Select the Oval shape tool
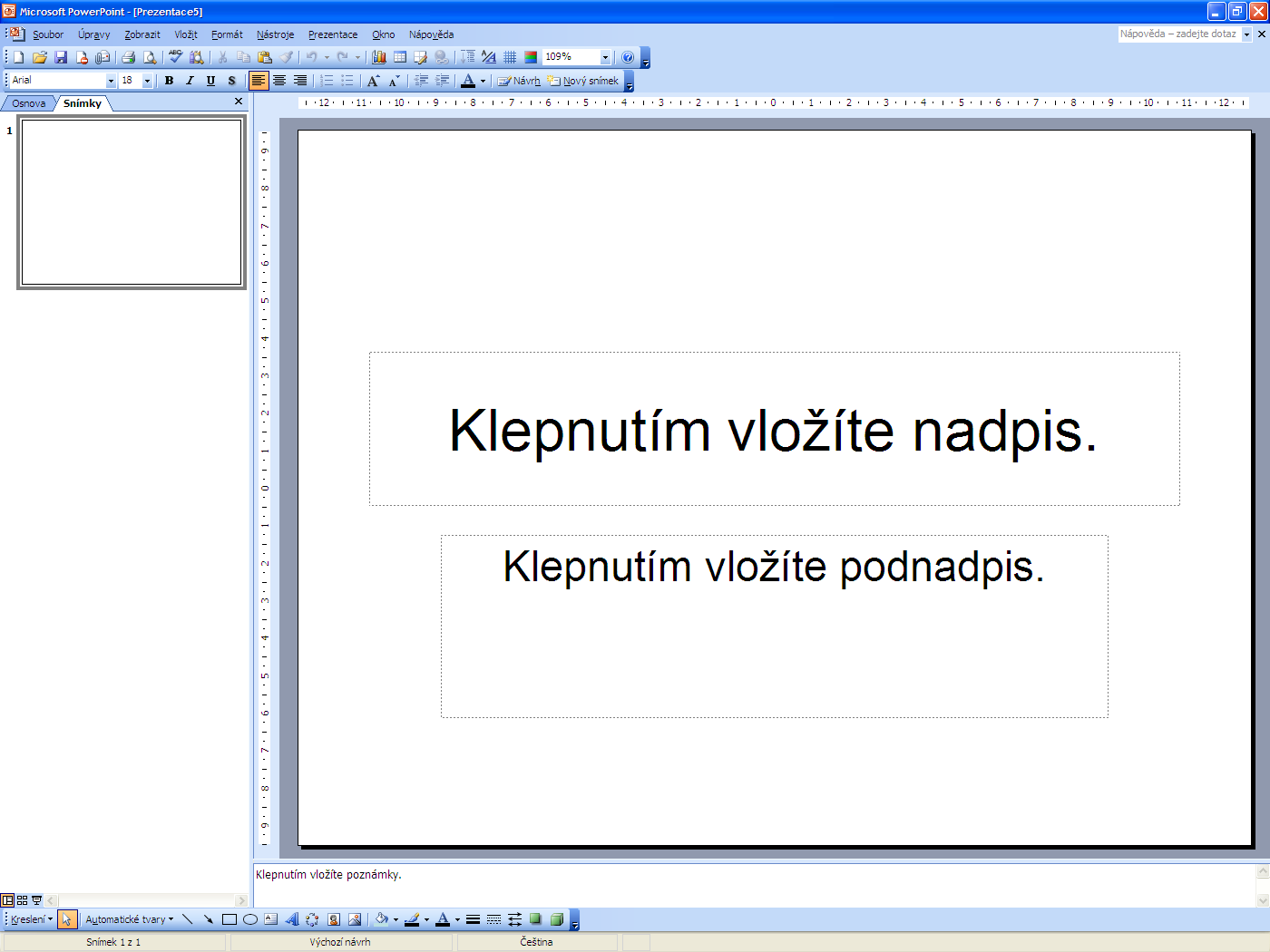The image size is (1270, 952). pos(250,919)
